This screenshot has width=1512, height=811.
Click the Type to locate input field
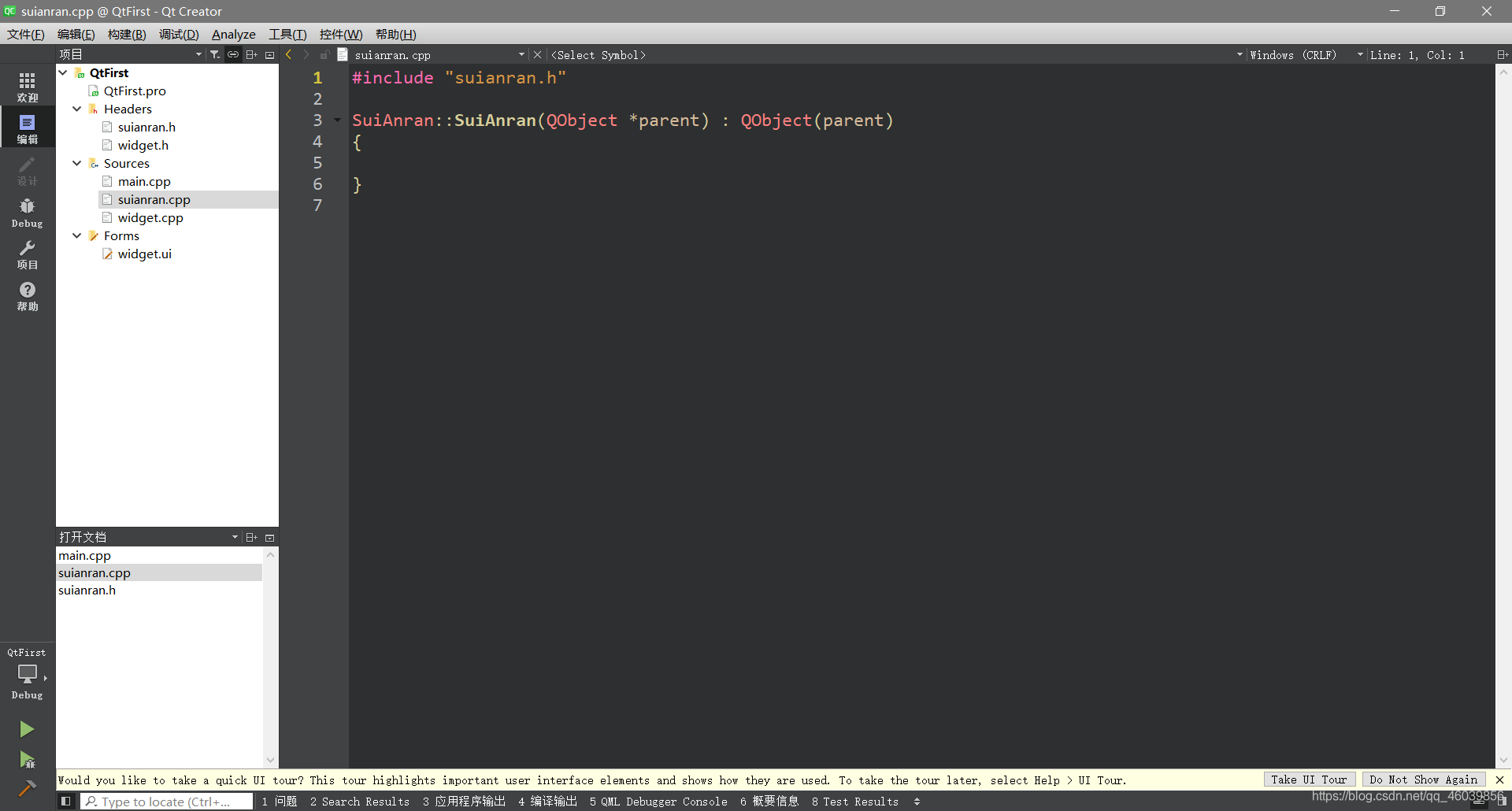(x=167, y=802)
